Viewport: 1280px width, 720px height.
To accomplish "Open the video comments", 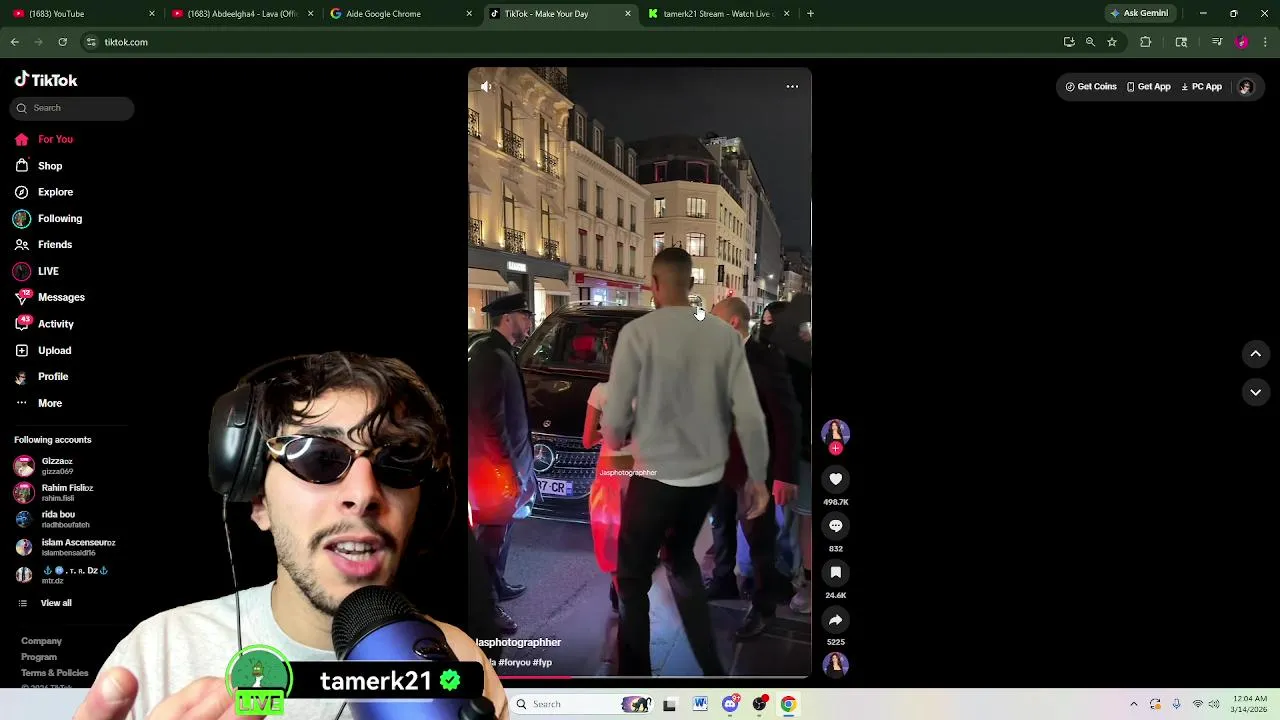I will 835,526.
